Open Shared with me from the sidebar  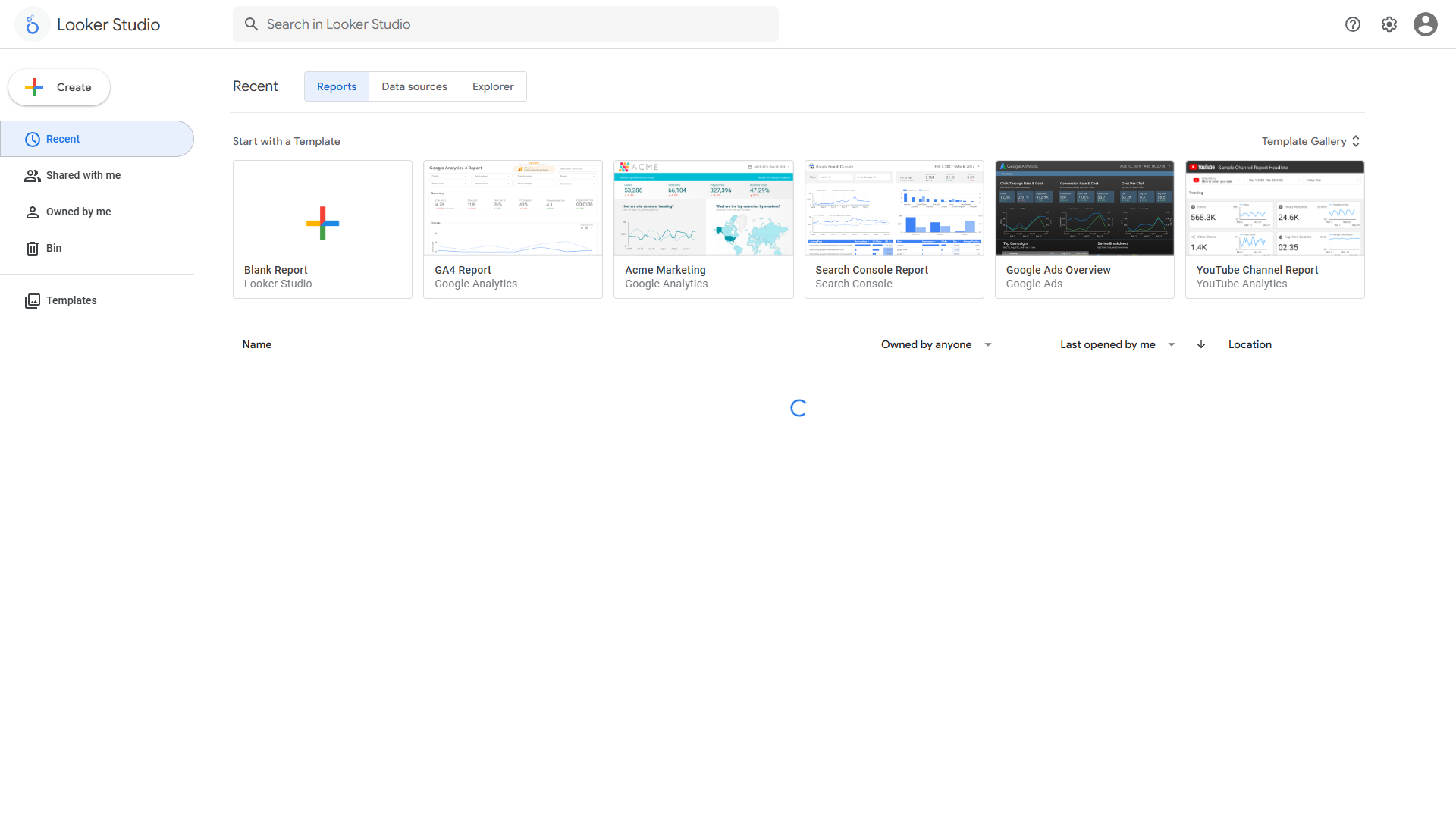click(83, 175)
